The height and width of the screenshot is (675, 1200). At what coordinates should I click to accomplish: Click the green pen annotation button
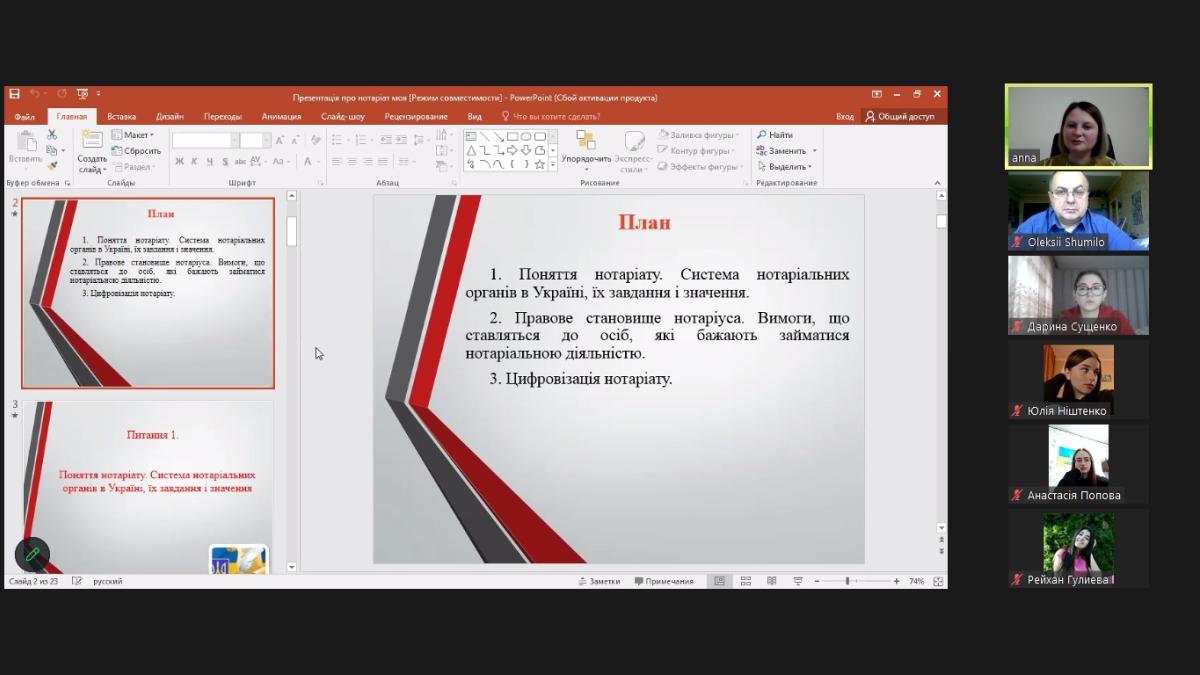tap(32, 554)
